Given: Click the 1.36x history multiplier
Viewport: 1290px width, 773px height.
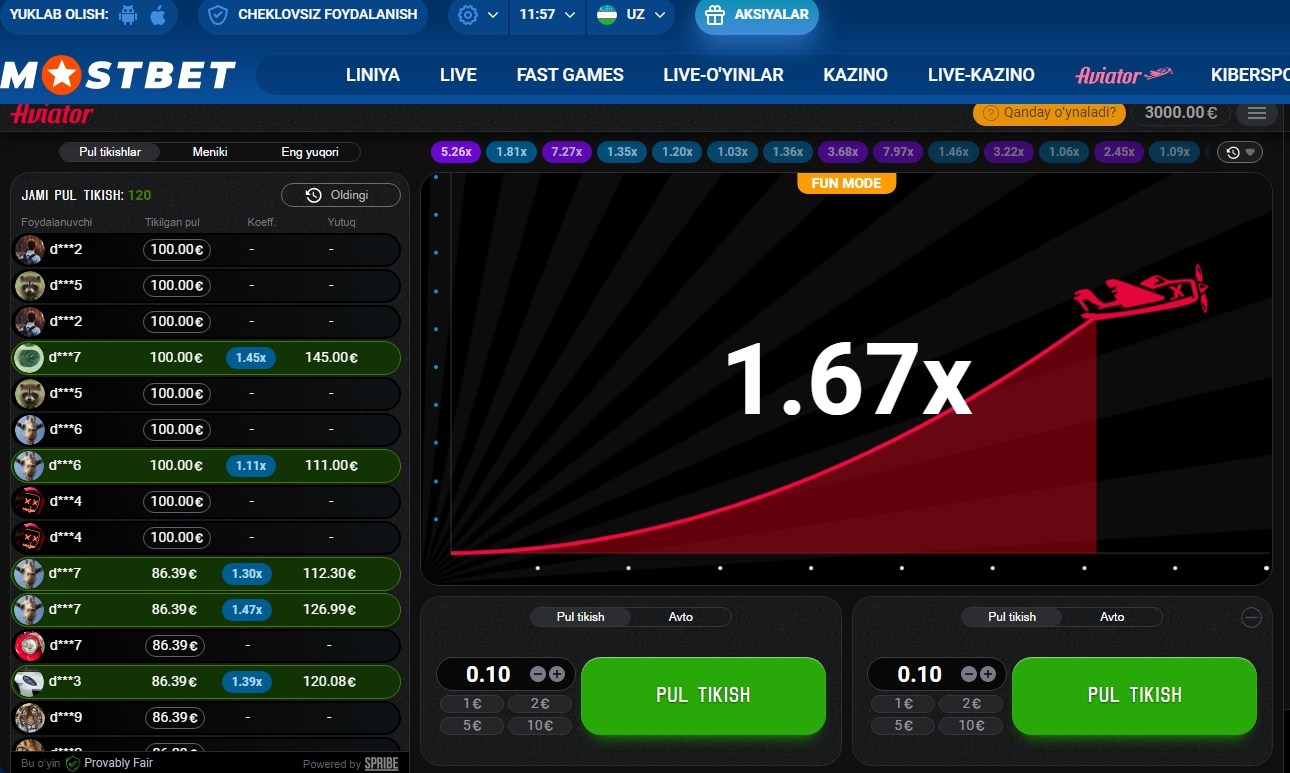Looking at the screenshot, I should point(788,152).
